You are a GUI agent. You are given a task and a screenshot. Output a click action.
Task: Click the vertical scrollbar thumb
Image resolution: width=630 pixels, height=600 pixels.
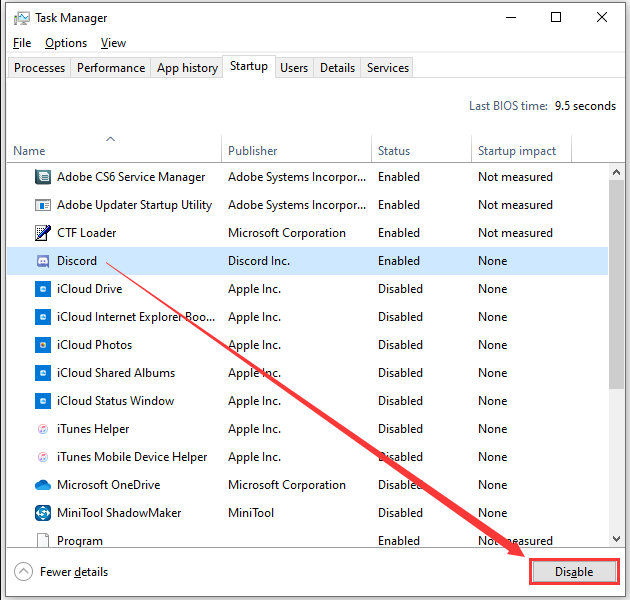click(616, 285)
